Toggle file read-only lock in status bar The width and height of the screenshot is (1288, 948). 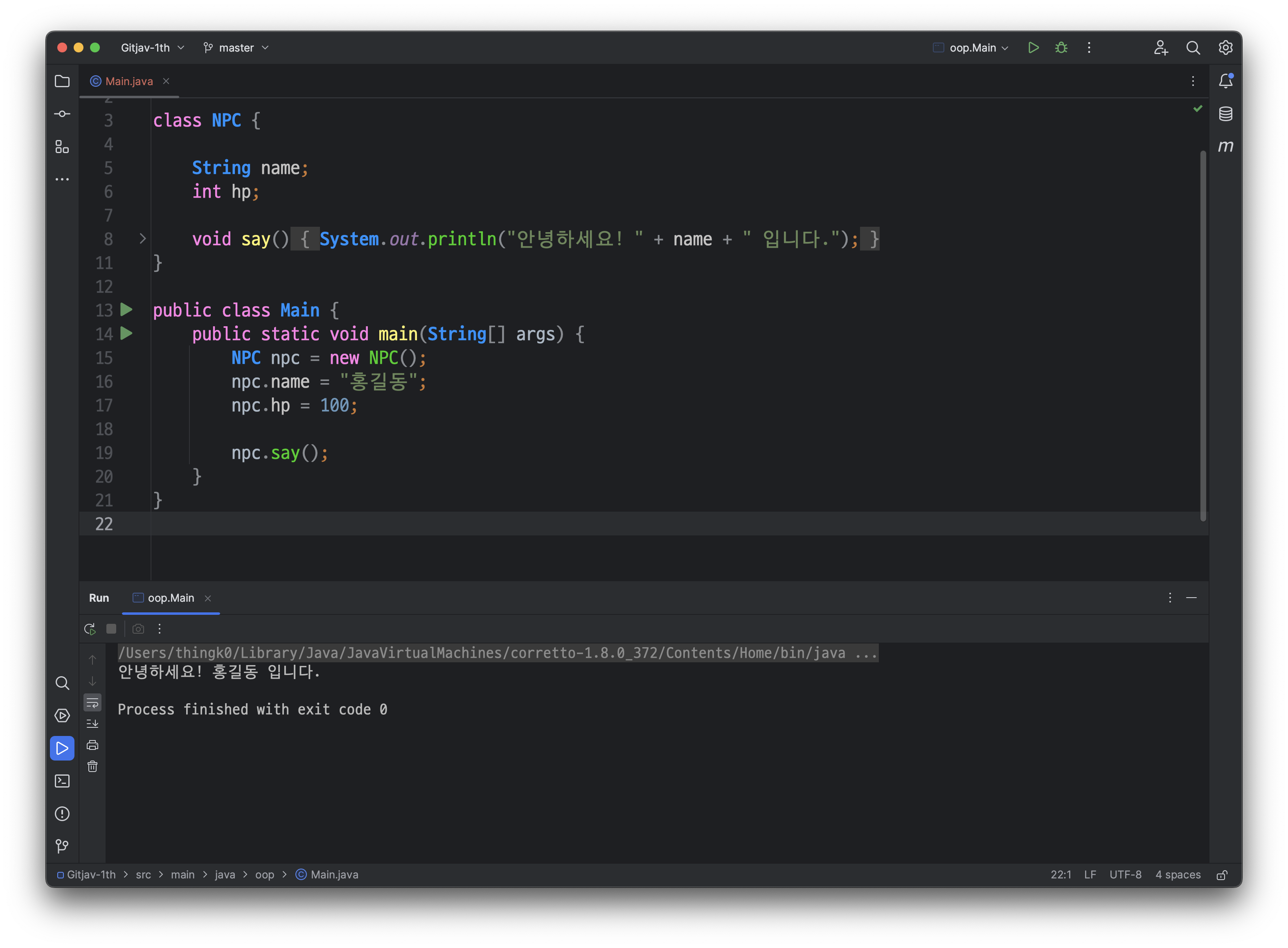pos(1222,875)
